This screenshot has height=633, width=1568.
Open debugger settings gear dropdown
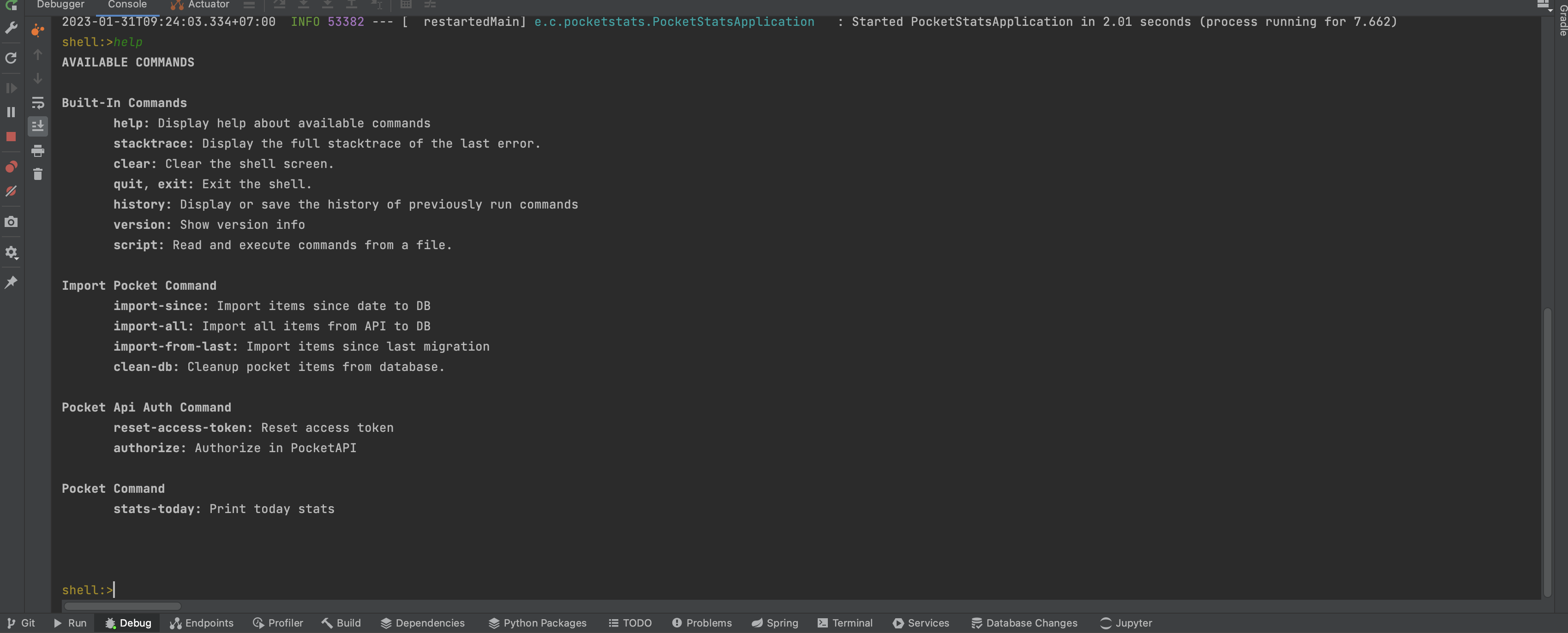coord(11,252)
